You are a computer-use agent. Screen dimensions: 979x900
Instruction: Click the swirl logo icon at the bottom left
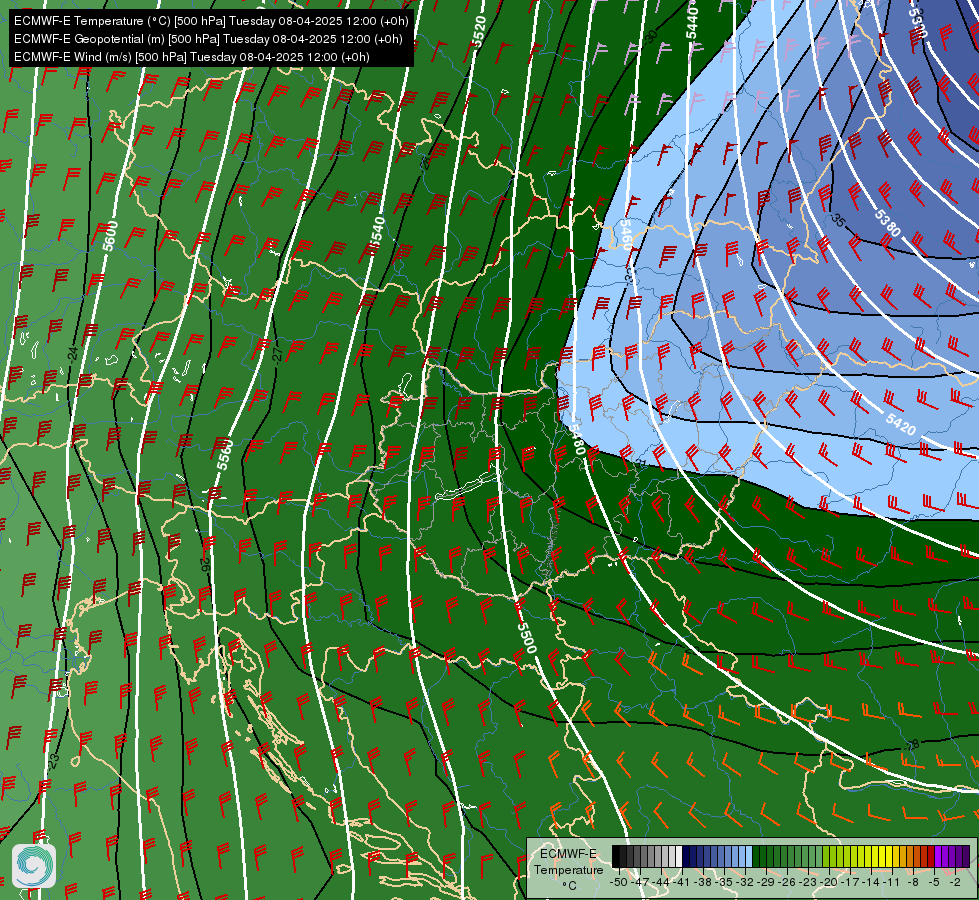pos(34,866)
